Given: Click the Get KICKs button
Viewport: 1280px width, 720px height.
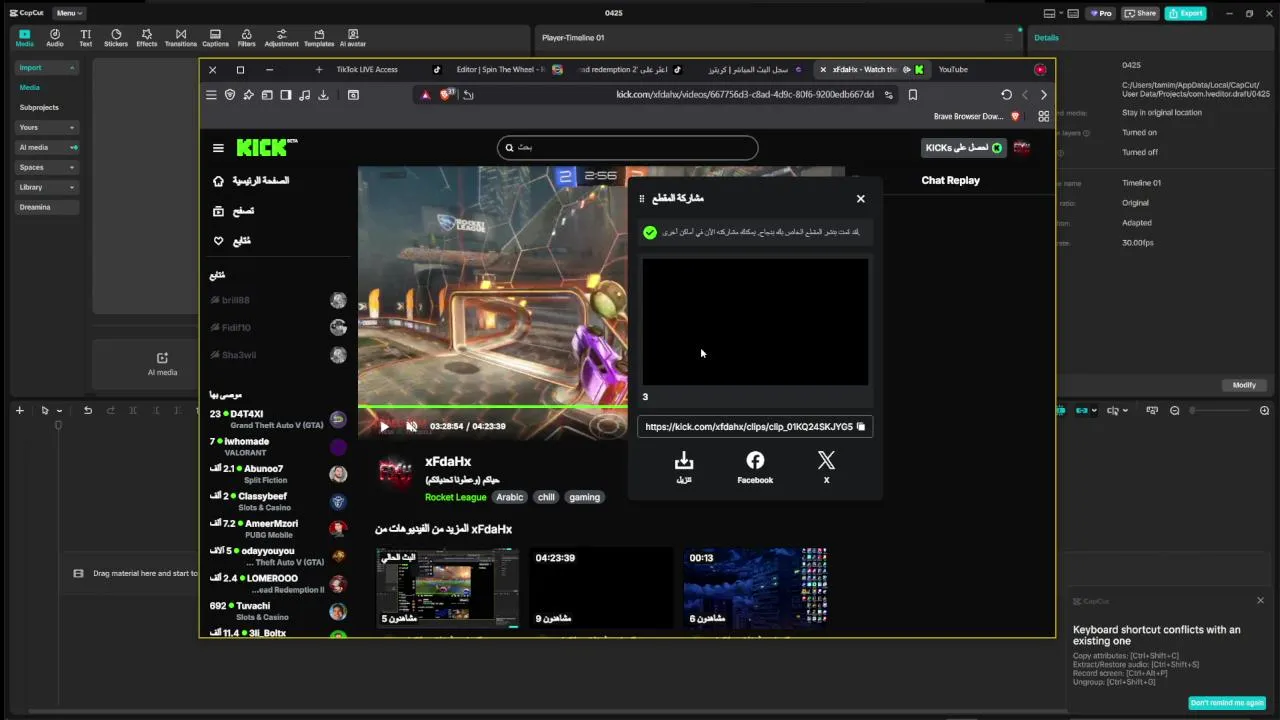Looking at the screenshot, I should [x=964, y=148].
